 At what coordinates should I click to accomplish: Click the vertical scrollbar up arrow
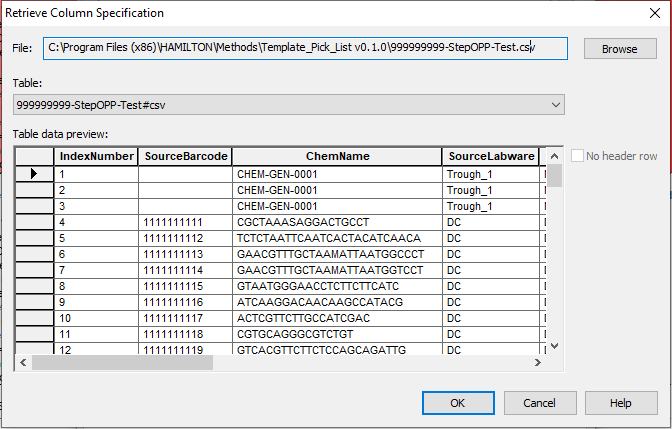555,155
